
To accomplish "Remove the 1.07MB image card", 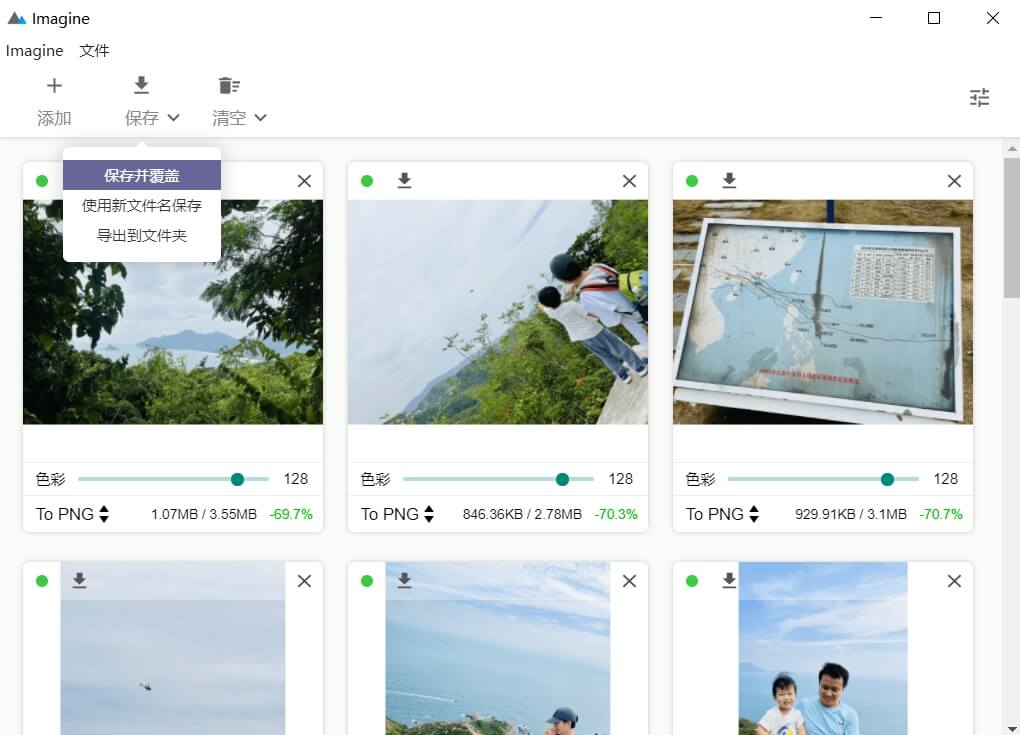I will coord(304,181).
